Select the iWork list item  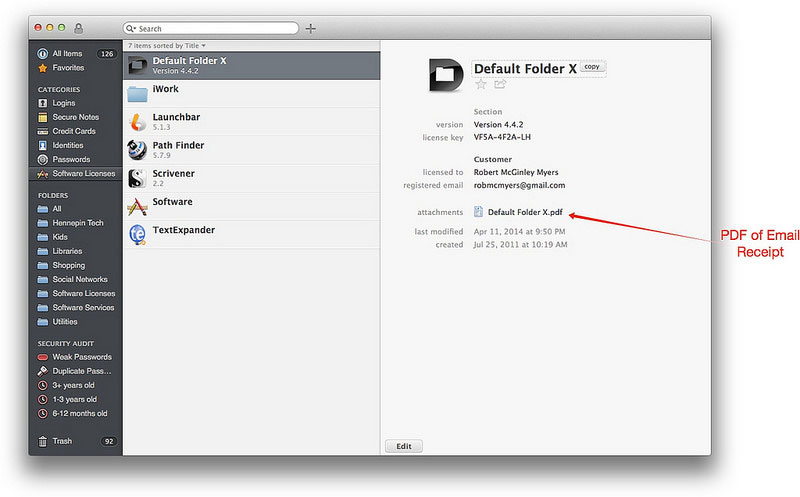pyautogui.click(x=252, y=93)
